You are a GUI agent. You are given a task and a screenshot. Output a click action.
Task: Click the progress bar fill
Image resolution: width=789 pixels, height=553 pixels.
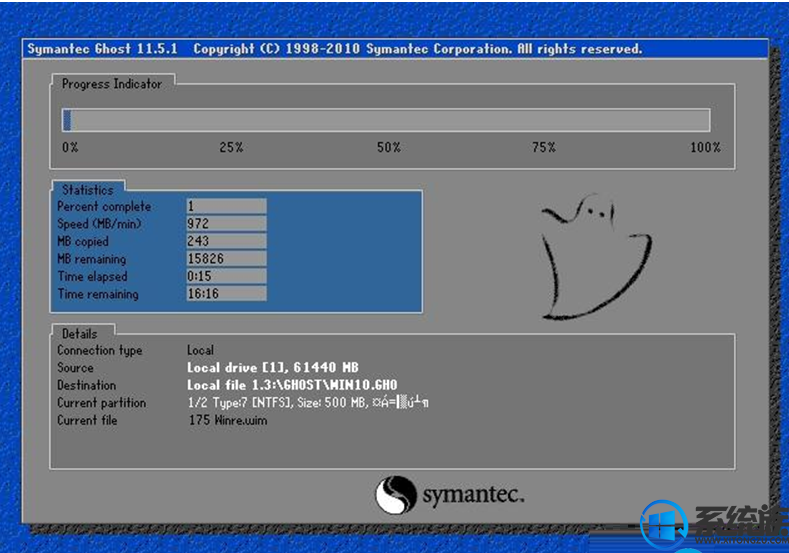67,120
